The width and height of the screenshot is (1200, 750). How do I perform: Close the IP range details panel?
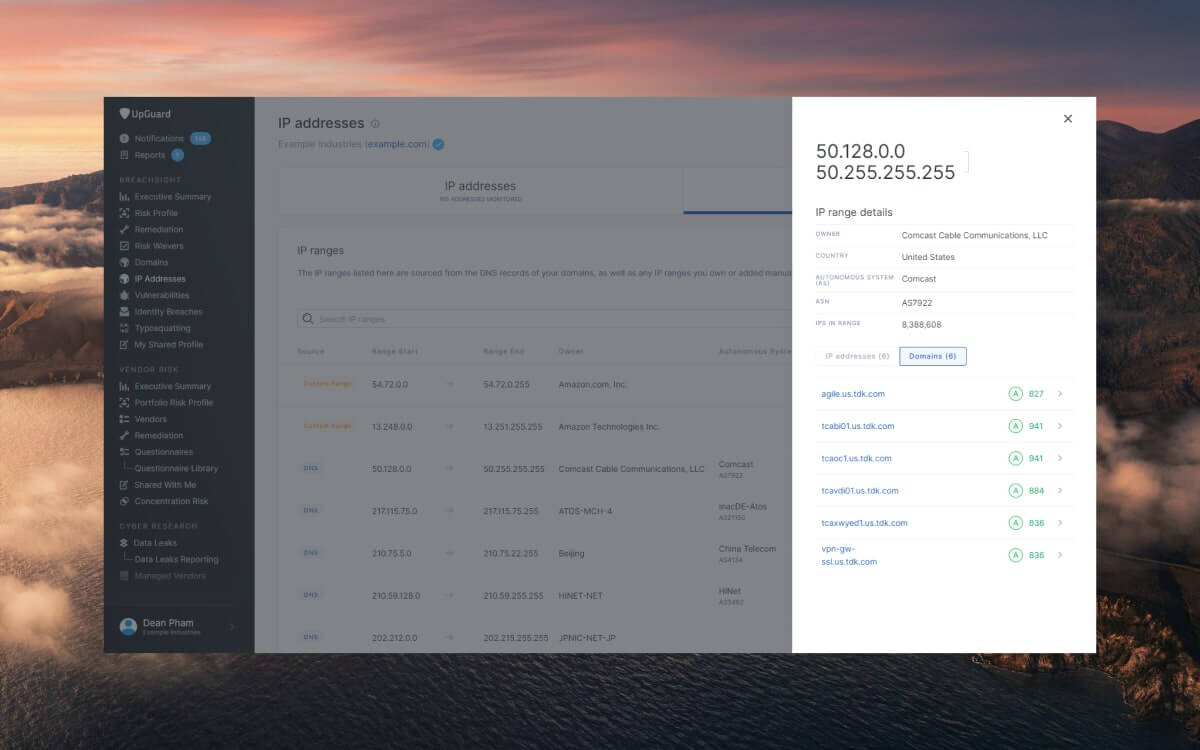coord(1067,118)
